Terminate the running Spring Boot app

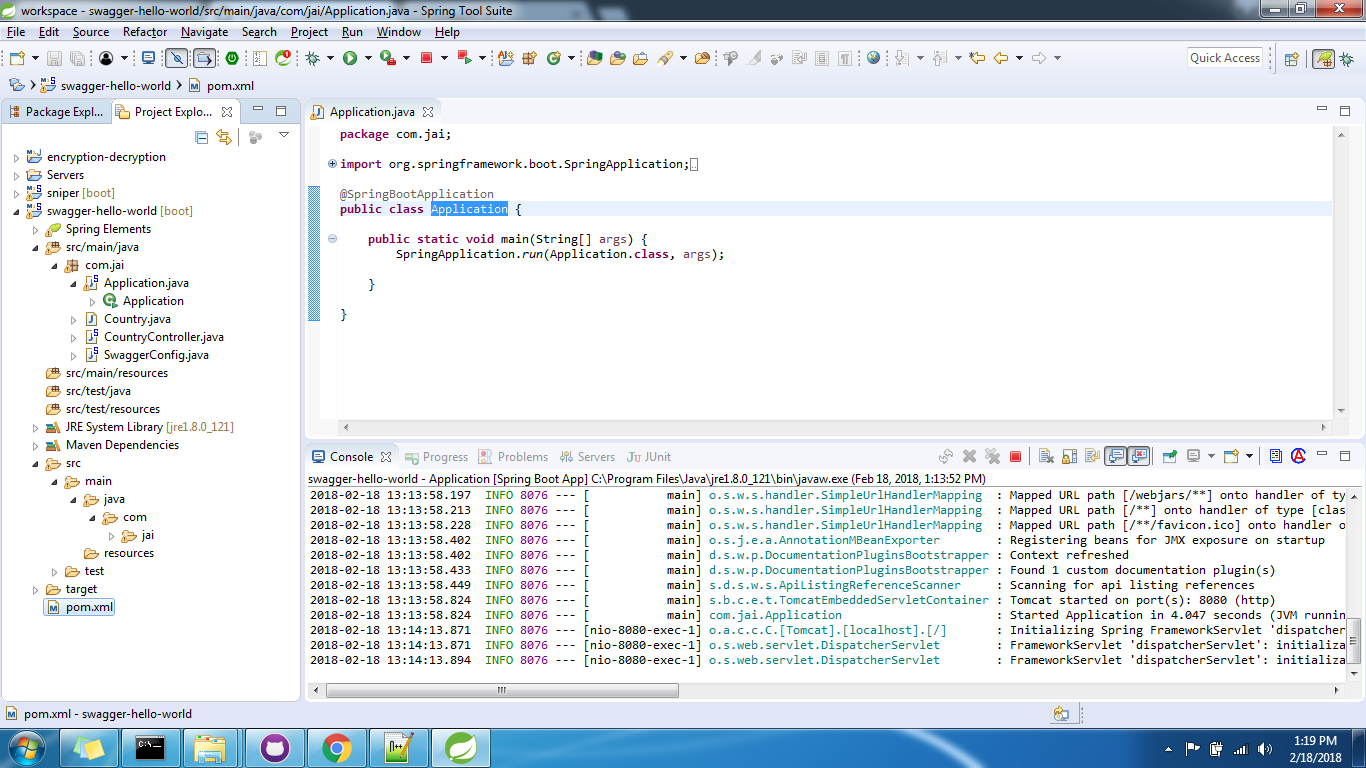(x=1015, y=457)
